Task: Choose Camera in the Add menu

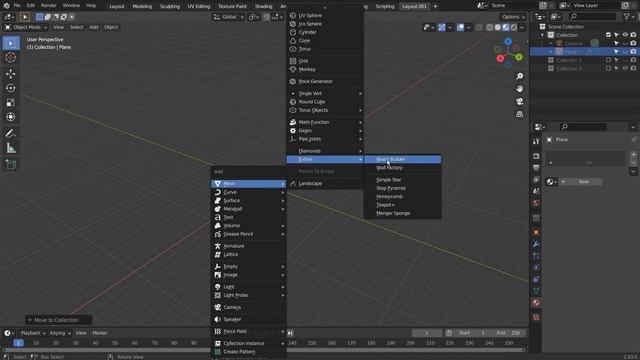Action: click(248, 307)
